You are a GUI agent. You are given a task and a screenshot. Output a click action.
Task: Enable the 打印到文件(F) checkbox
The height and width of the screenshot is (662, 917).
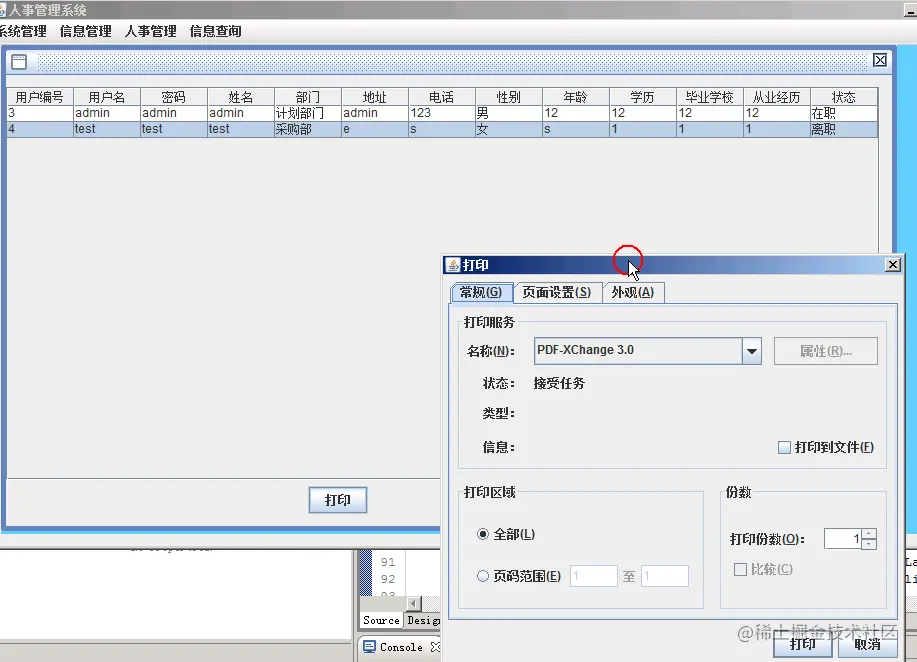tap(784, 447)
